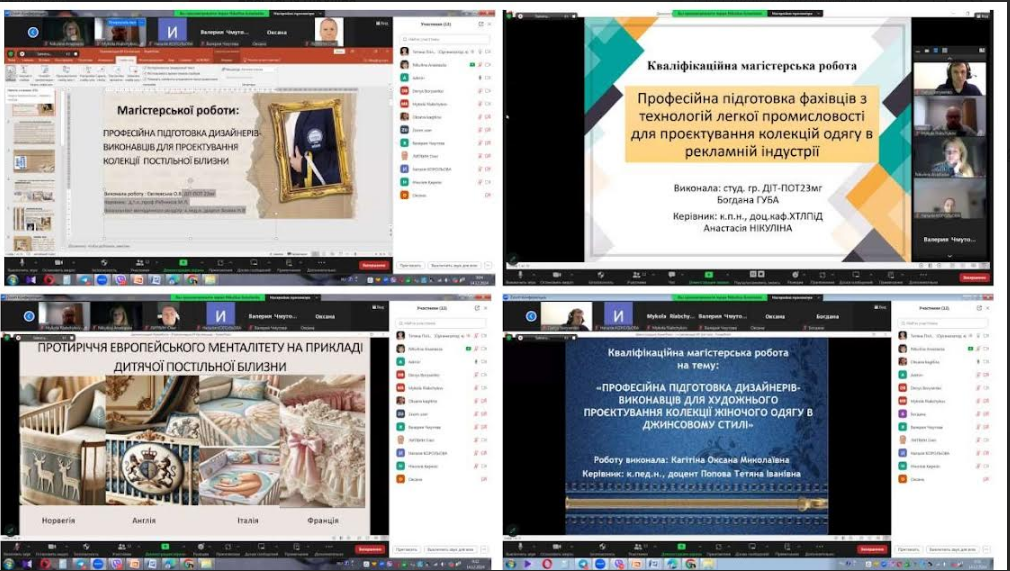Image resolution: width=1010 pixels, height=571 pixels.
Task: Click Share Screen icon in denim style slide window
Action: (x=681, y=547)
